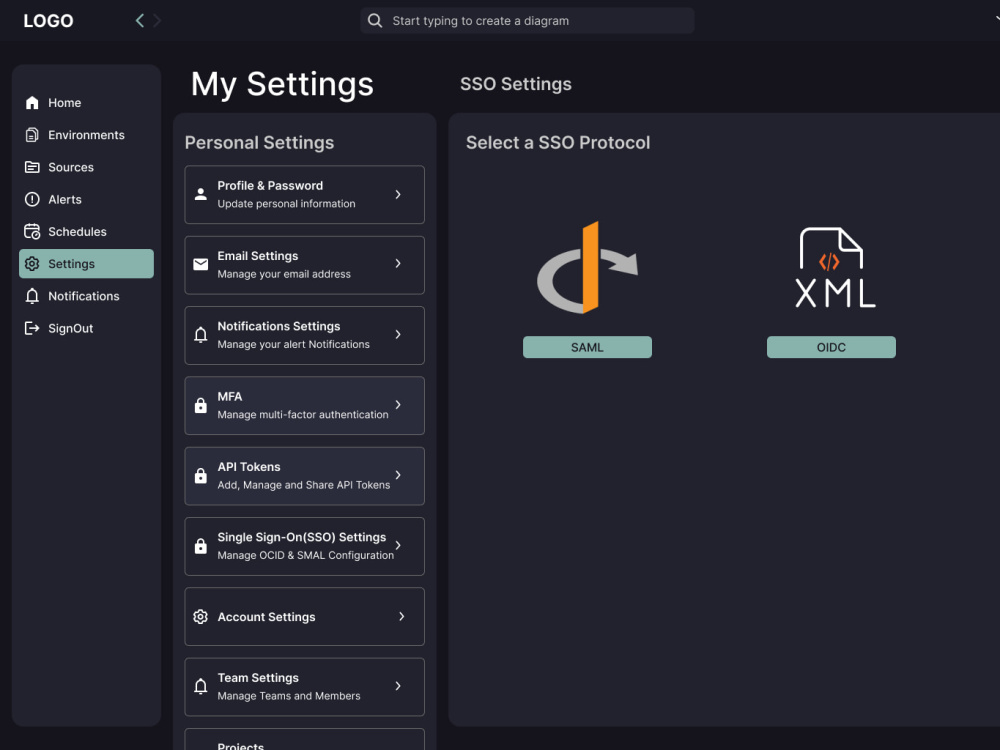Click 'Manage OCID & SMAL Configuration' text
Viewport: 1000px width, 750px height.
(x=305, y=555)
